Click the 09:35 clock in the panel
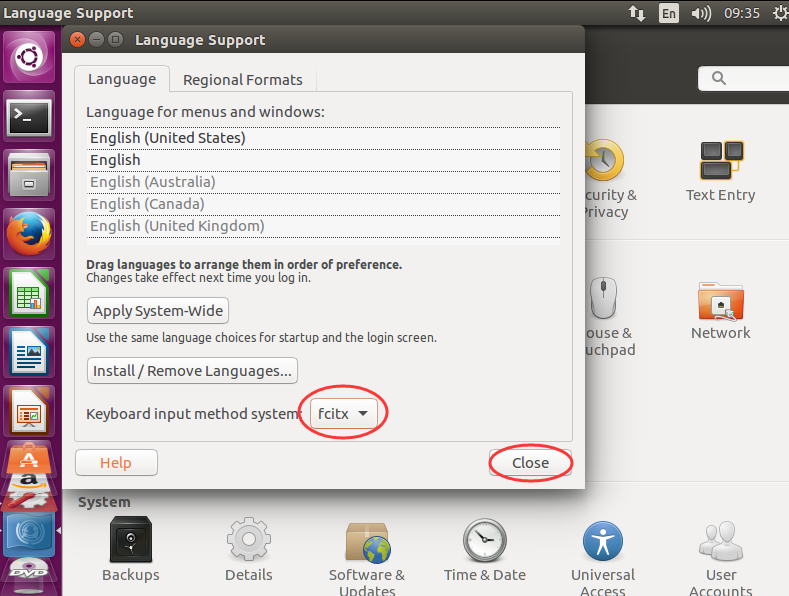Screen dimensions: 789x596 click(742, 13)
